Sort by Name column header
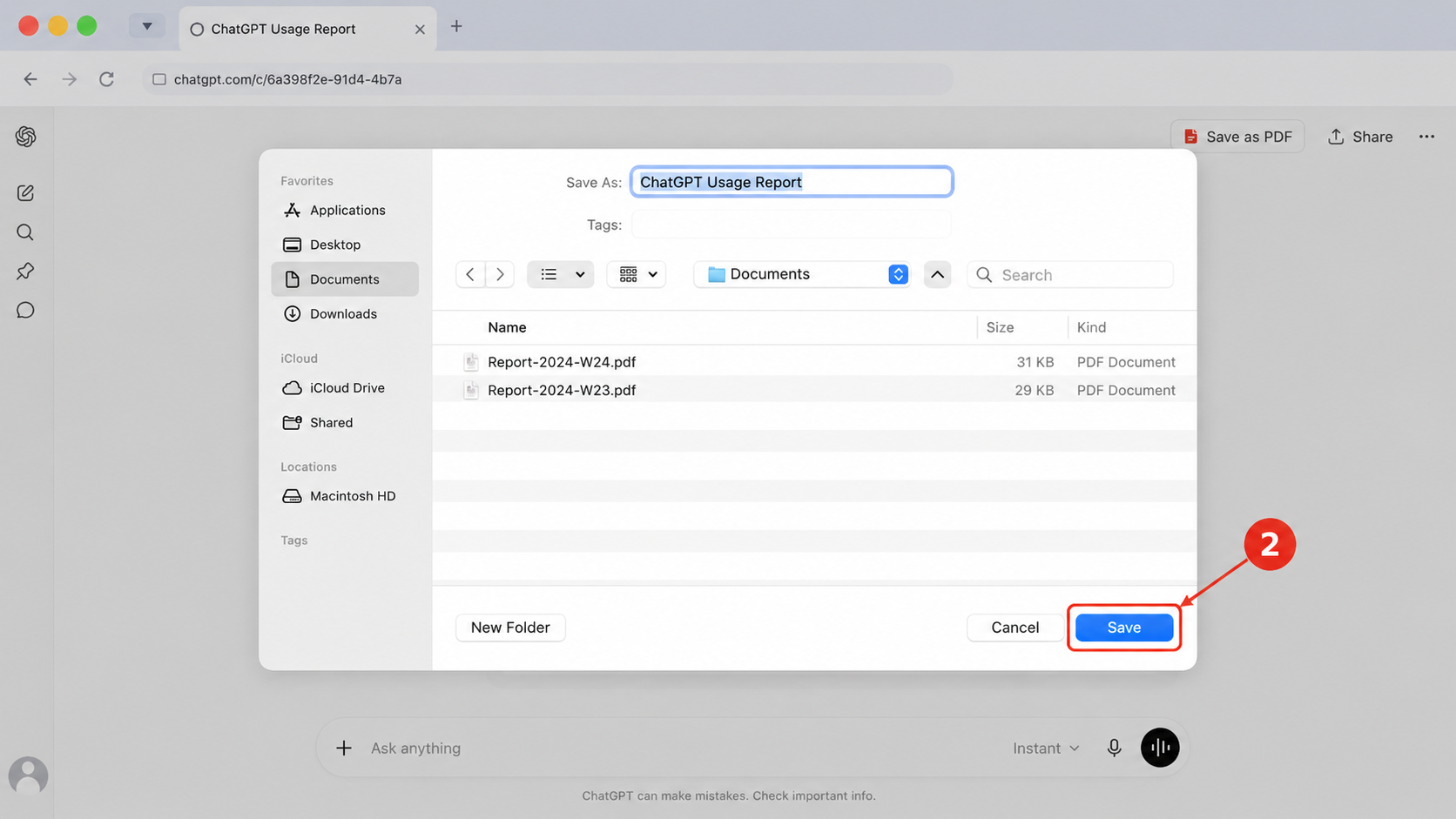This screenshot has width=1456, height=819. (508, 327)
